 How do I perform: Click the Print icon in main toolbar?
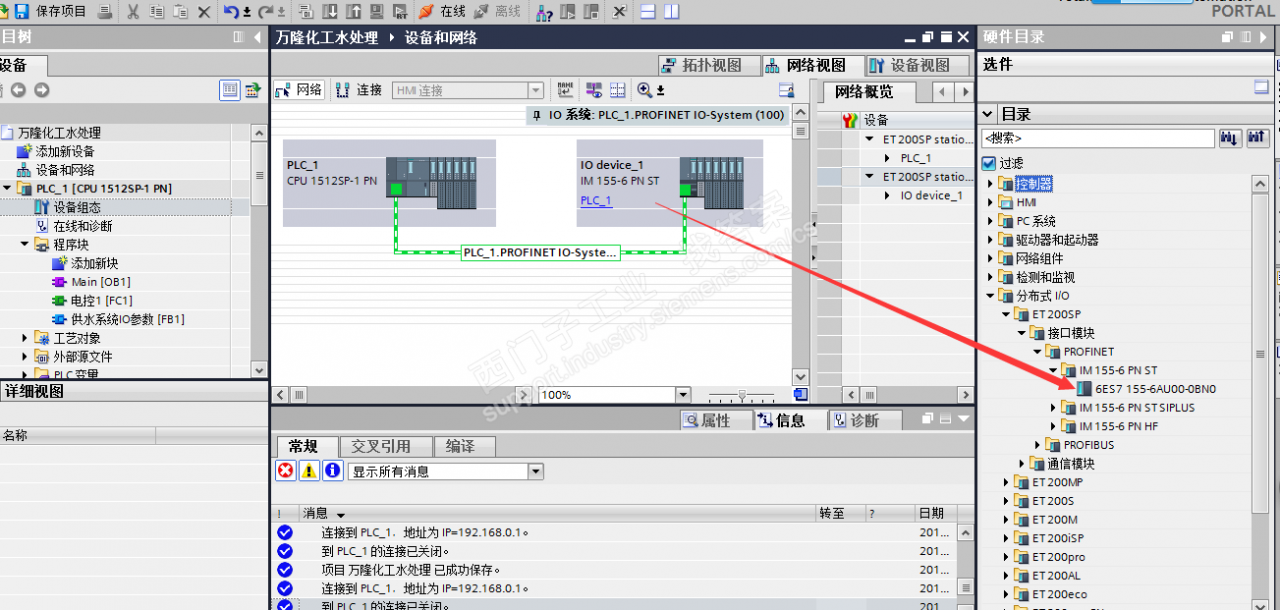pos(105,12)
